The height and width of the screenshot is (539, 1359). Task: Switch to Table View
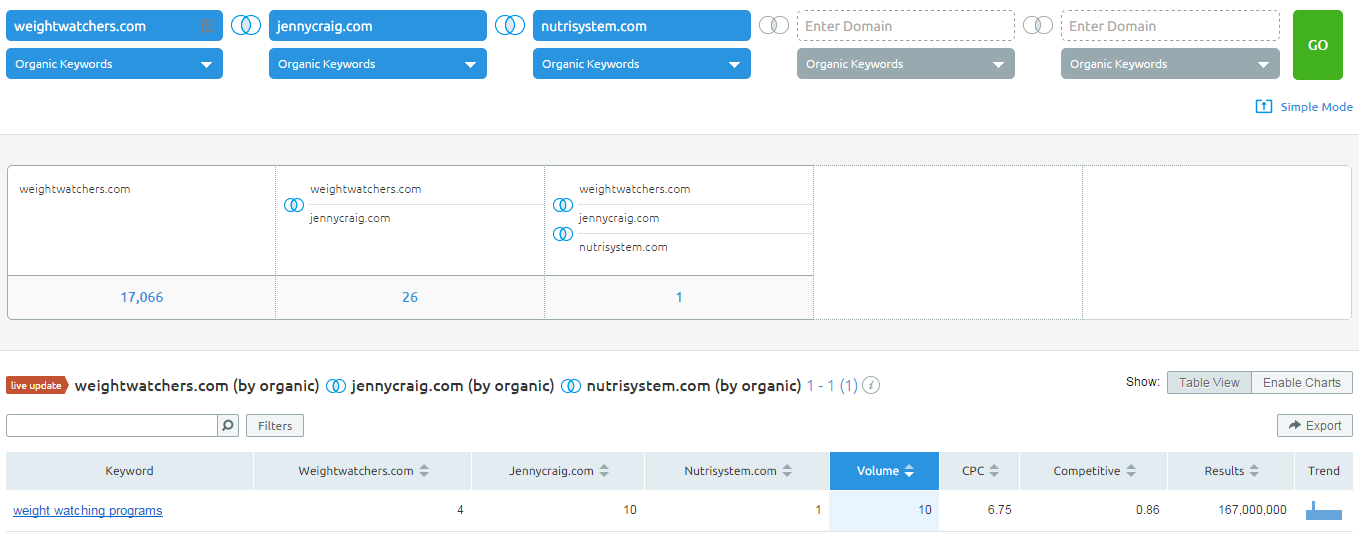click(x=1209, y=383)
